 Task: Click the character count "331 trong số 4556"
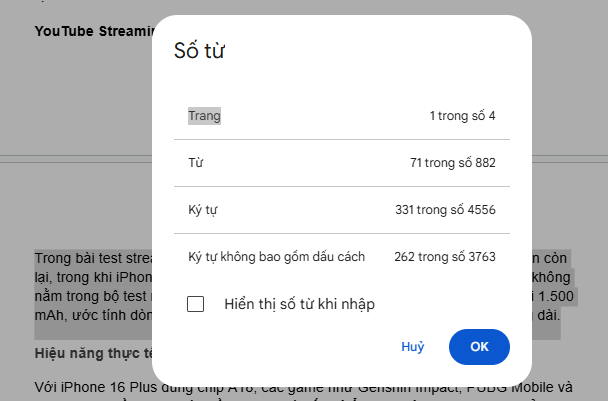pos(445,209)
